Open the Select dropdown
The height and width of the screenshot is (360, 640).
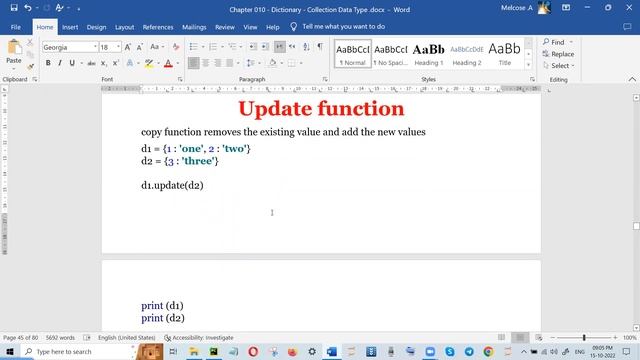(559, 66)
